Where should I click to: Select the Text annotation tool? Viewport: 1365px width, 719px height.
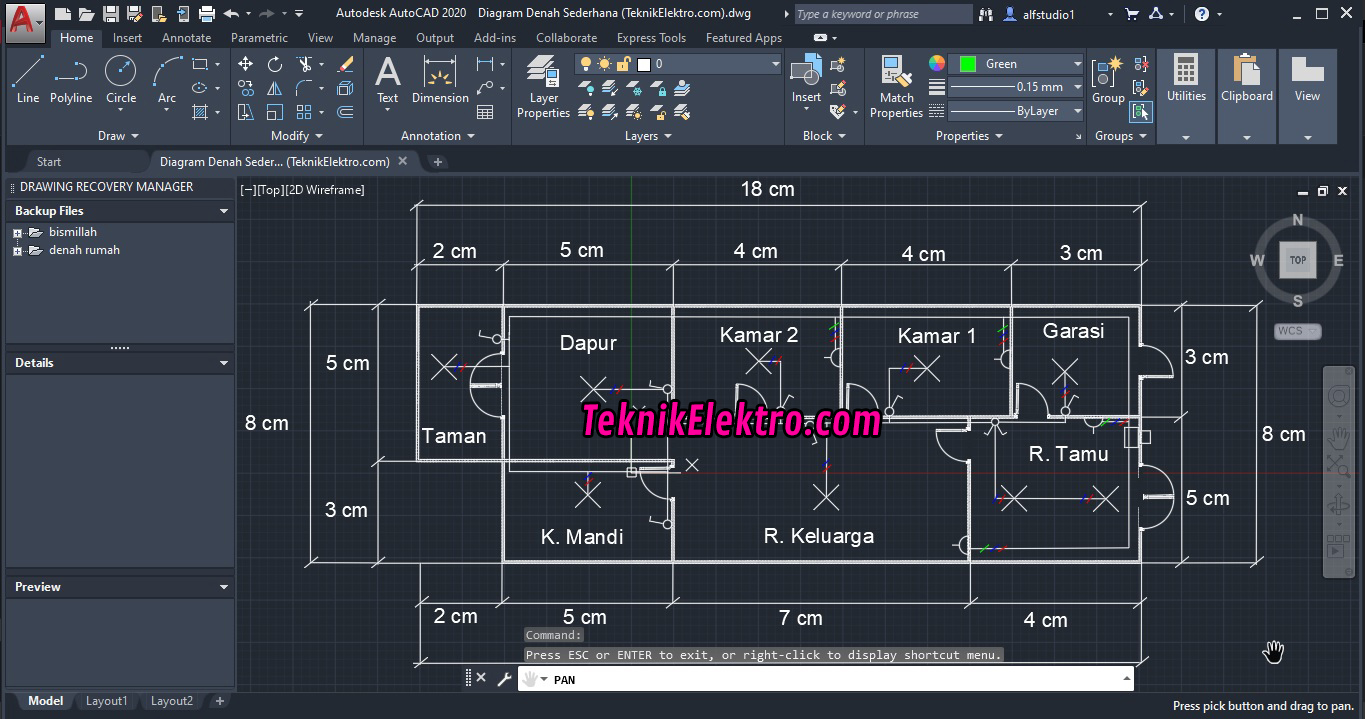[387, 80]
